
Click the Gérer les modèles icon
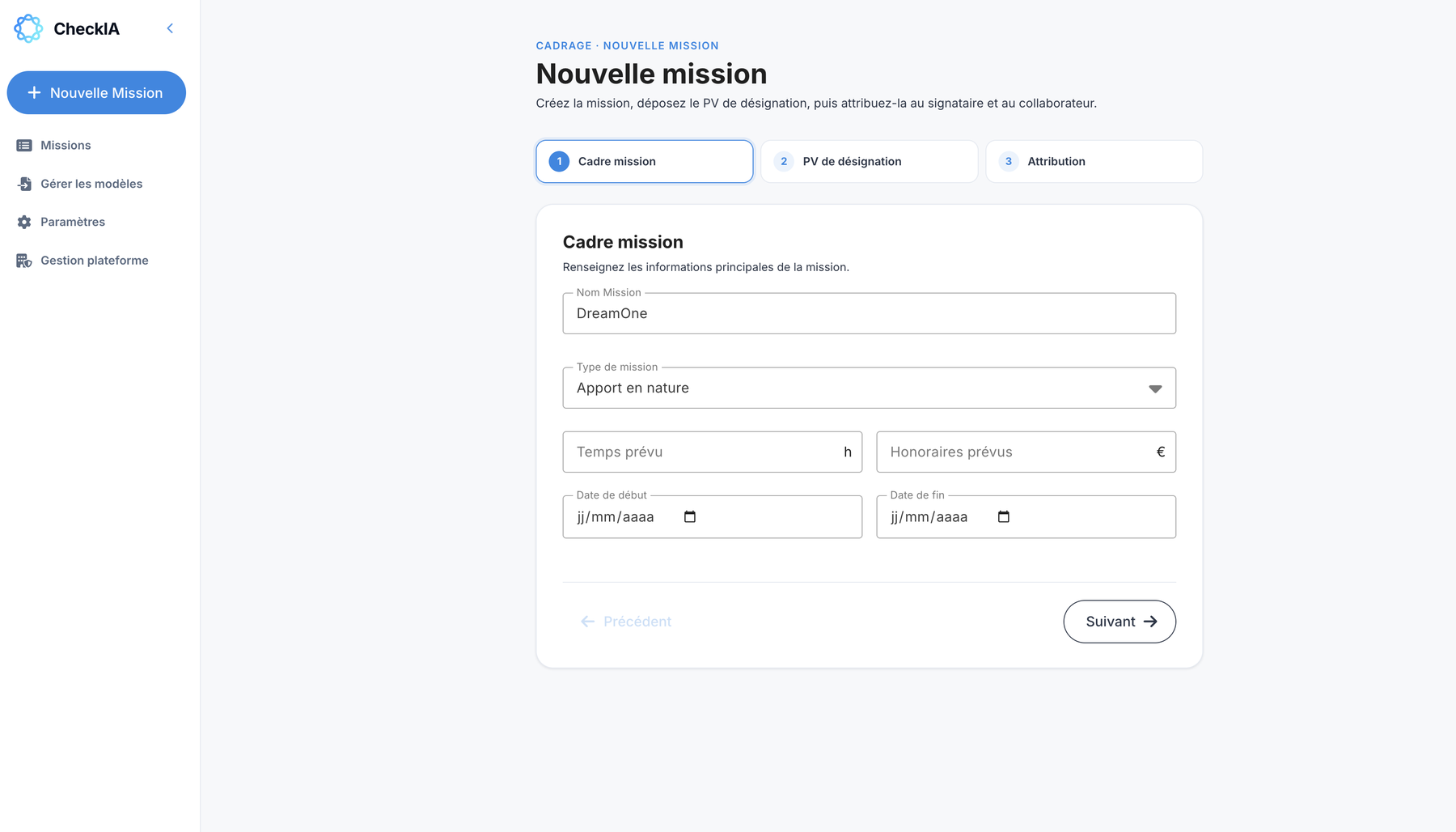click(24, 184)
